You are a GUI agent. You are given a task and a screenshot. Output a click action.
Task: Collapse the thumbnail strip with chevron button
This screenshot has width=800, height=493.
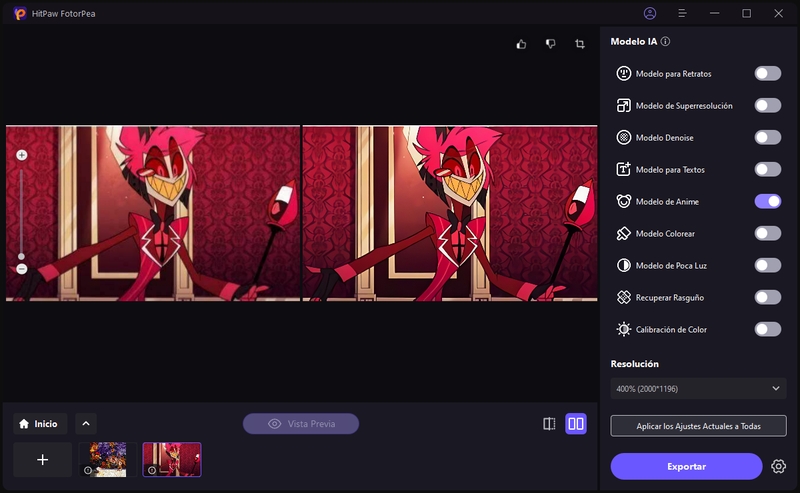click(86, 423)
